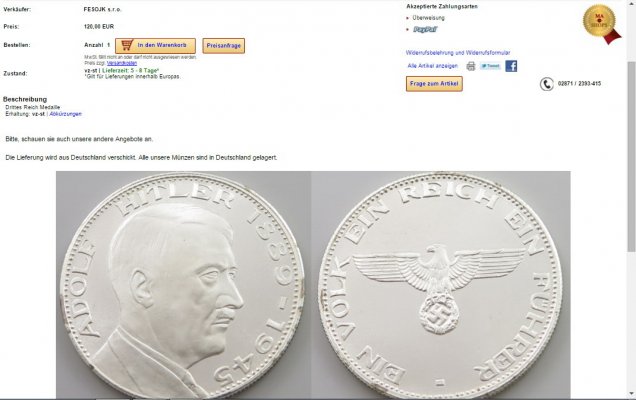Screen dimensions: 636x400
Task: Open the coin obverse portrait image
Action: (x=183, y=285)
